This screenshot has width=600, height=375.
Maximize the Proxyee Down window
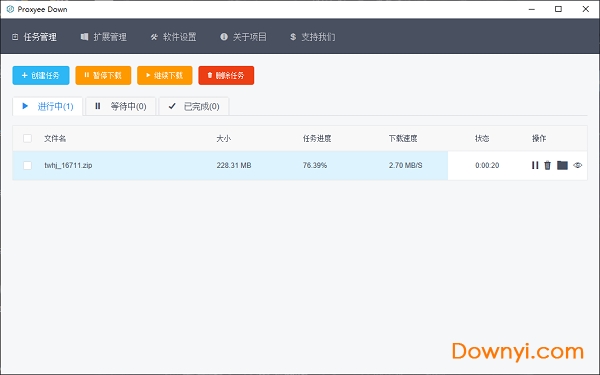558,9
